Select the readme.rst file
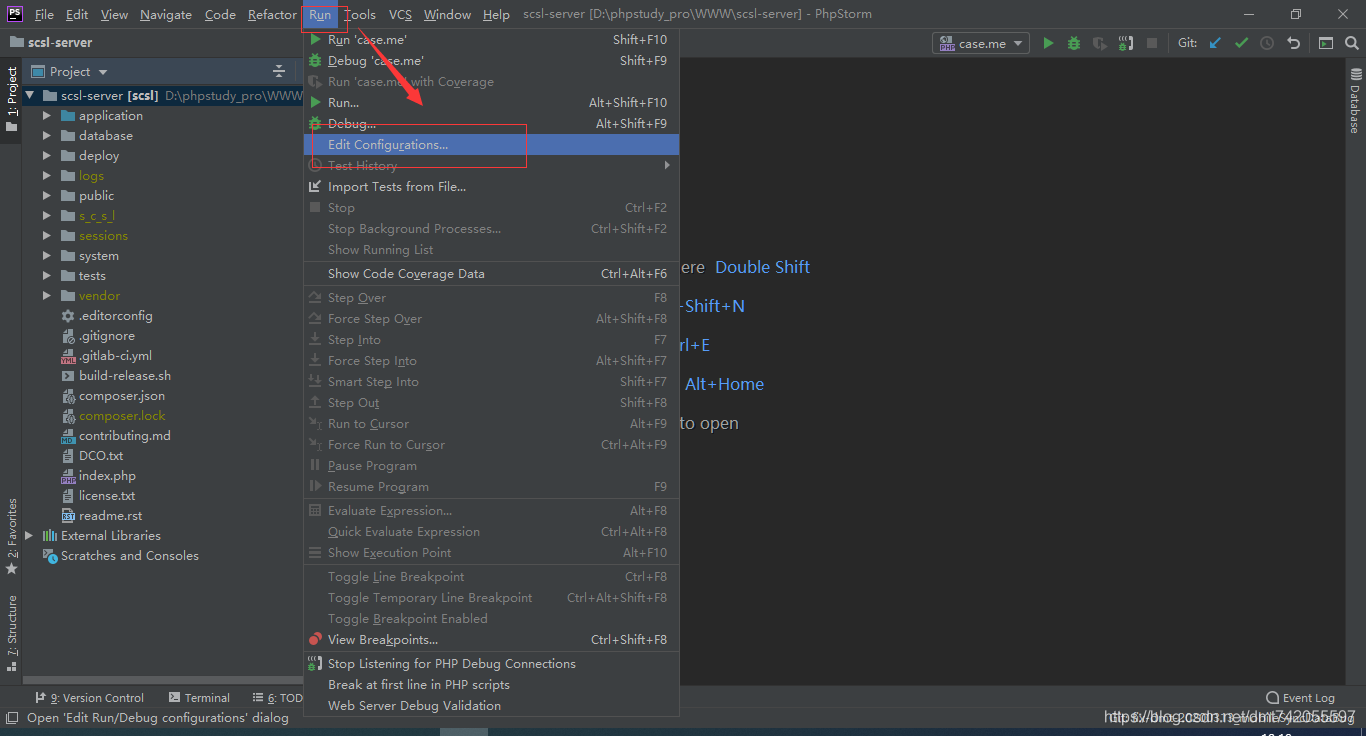Image resolution: width=1366 pixels, height=736 pixels. click(110, 516)
